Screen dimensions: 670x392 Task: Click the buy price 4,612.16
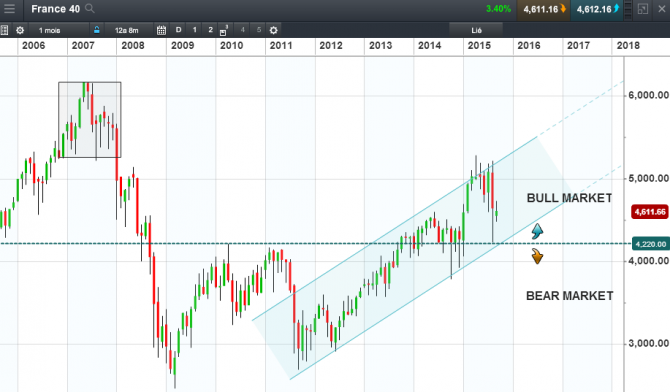597,9
